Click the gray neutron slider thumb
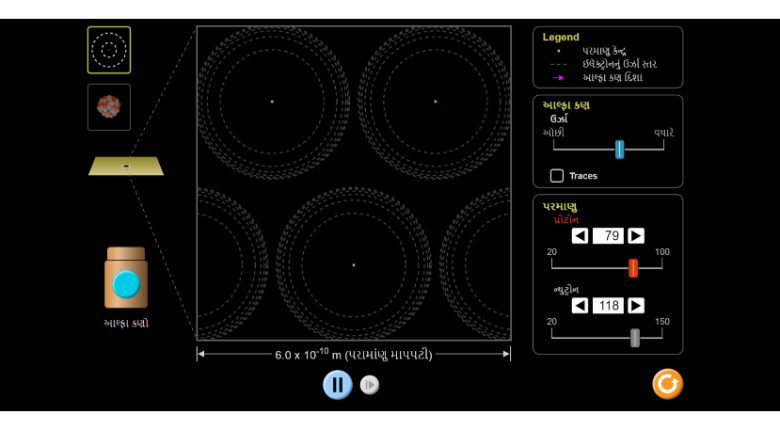Image resolution: width=780 pixels, height=430 pixels. (x=634, y=338)
